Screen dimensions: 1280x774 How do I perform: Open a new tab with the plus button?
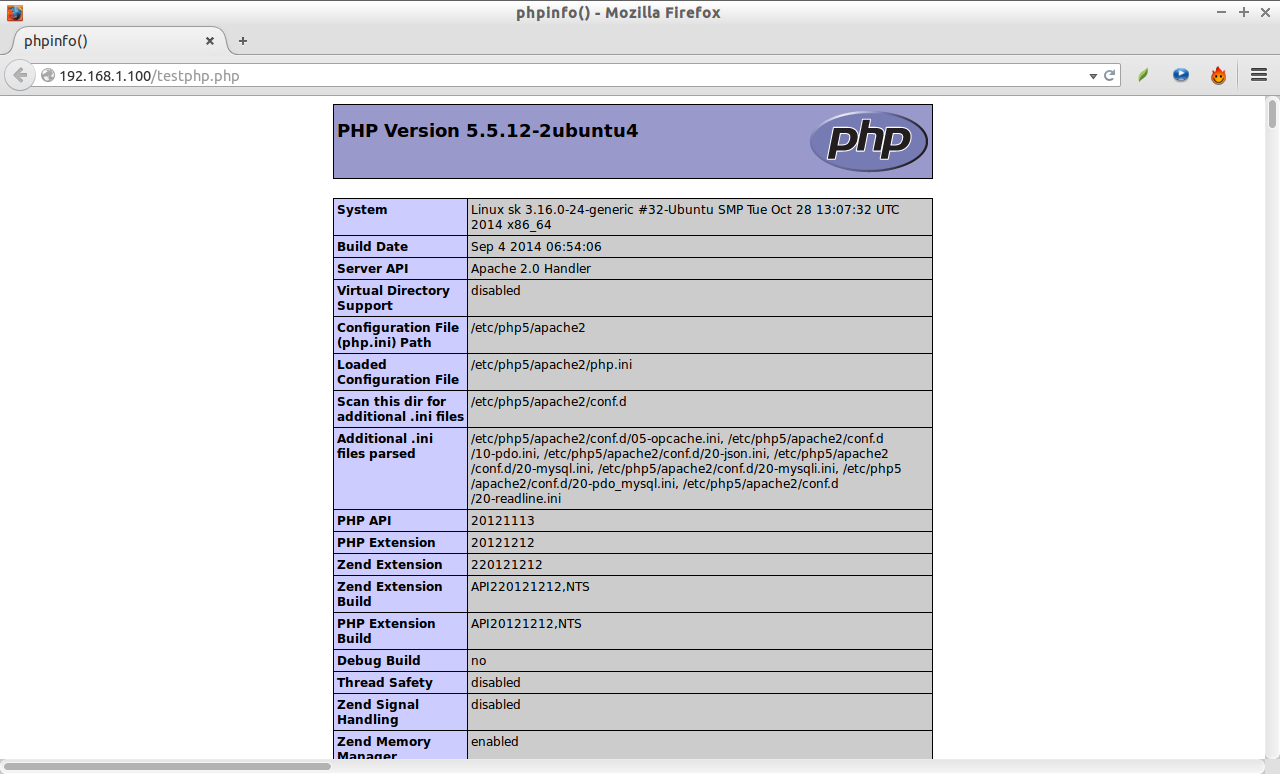point(242,41)
